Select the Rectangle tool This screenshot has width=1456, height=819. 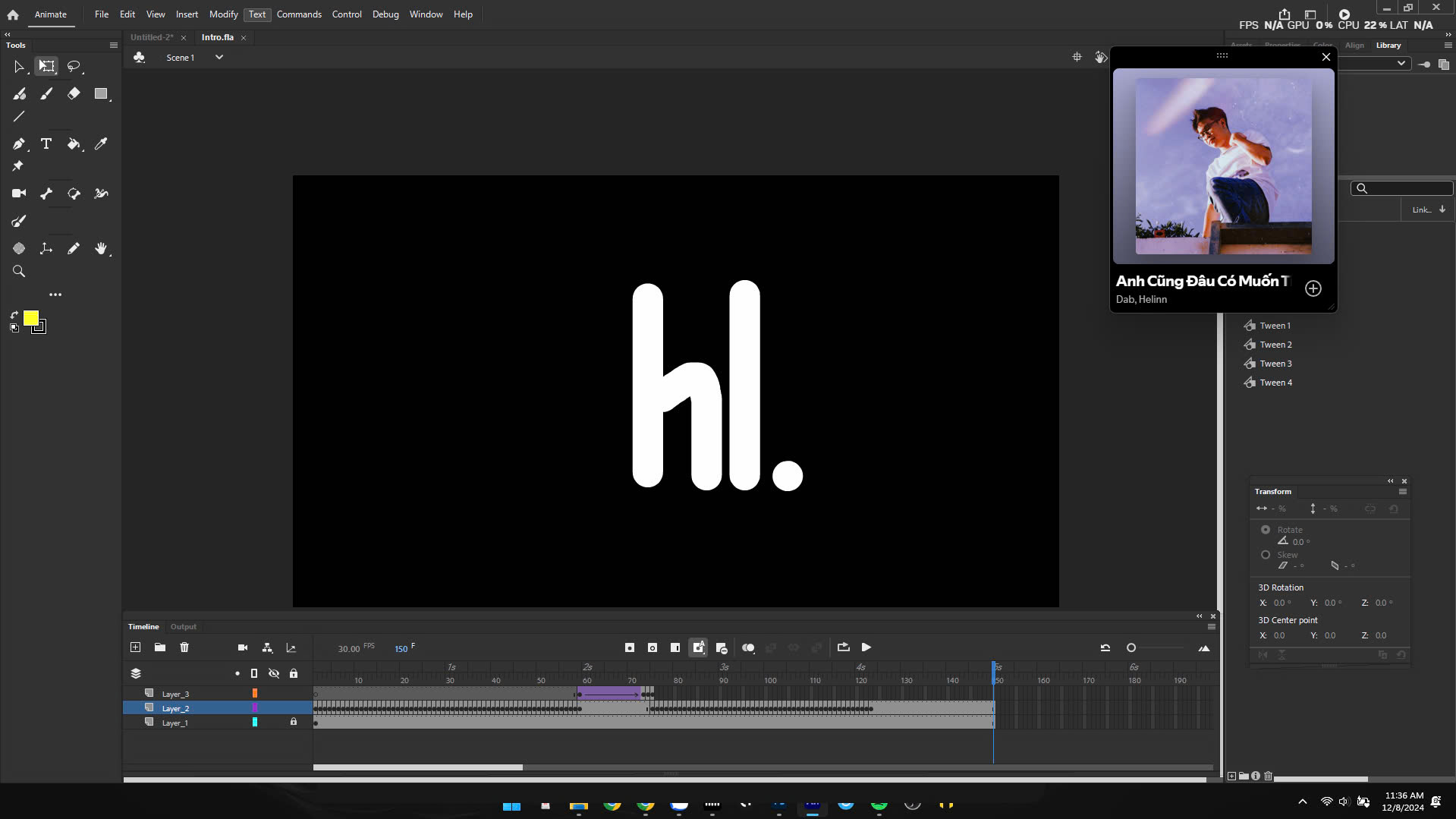[101, 94]
